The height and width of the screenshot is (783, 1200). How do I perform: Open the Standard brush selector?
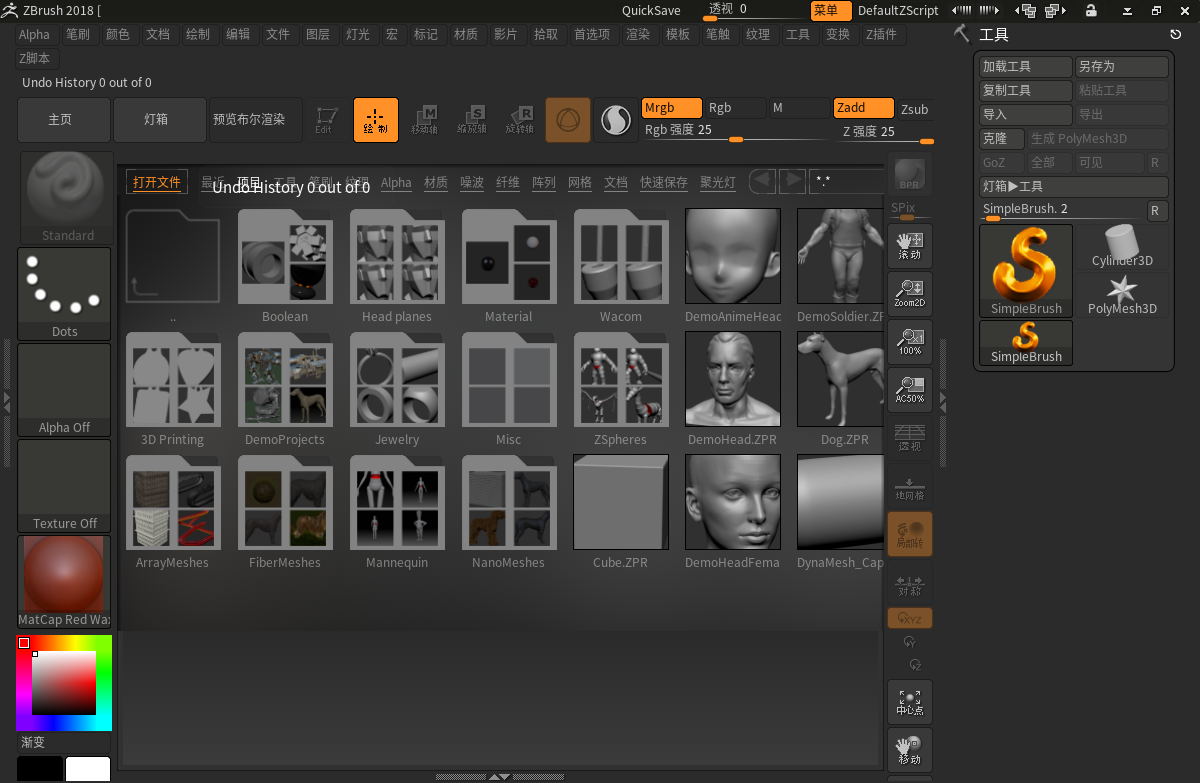(x=67, y=197)
